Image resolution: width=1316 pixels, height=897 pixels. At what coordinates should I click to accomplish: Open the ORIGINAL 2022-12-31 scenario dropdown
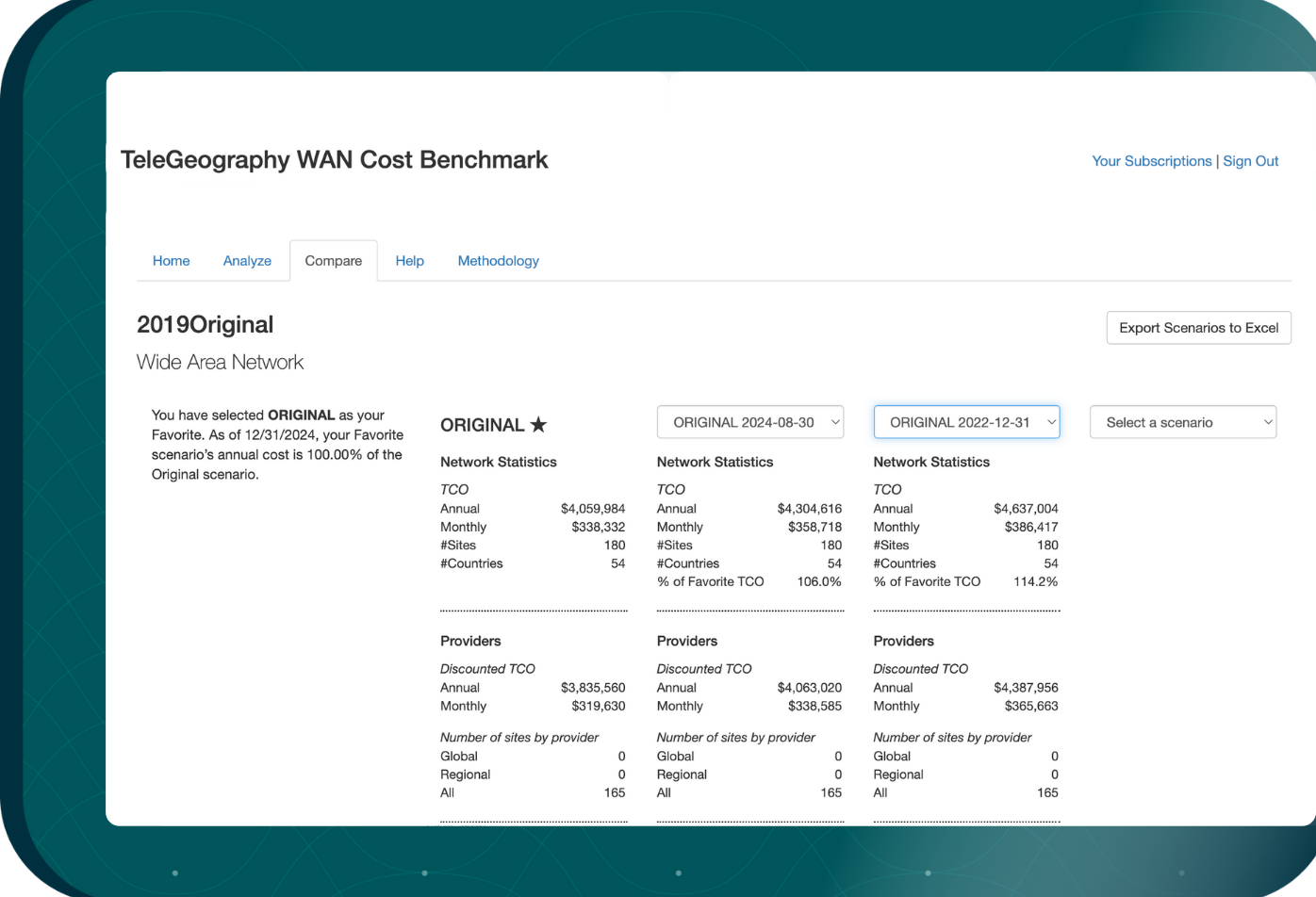(966, 421)
